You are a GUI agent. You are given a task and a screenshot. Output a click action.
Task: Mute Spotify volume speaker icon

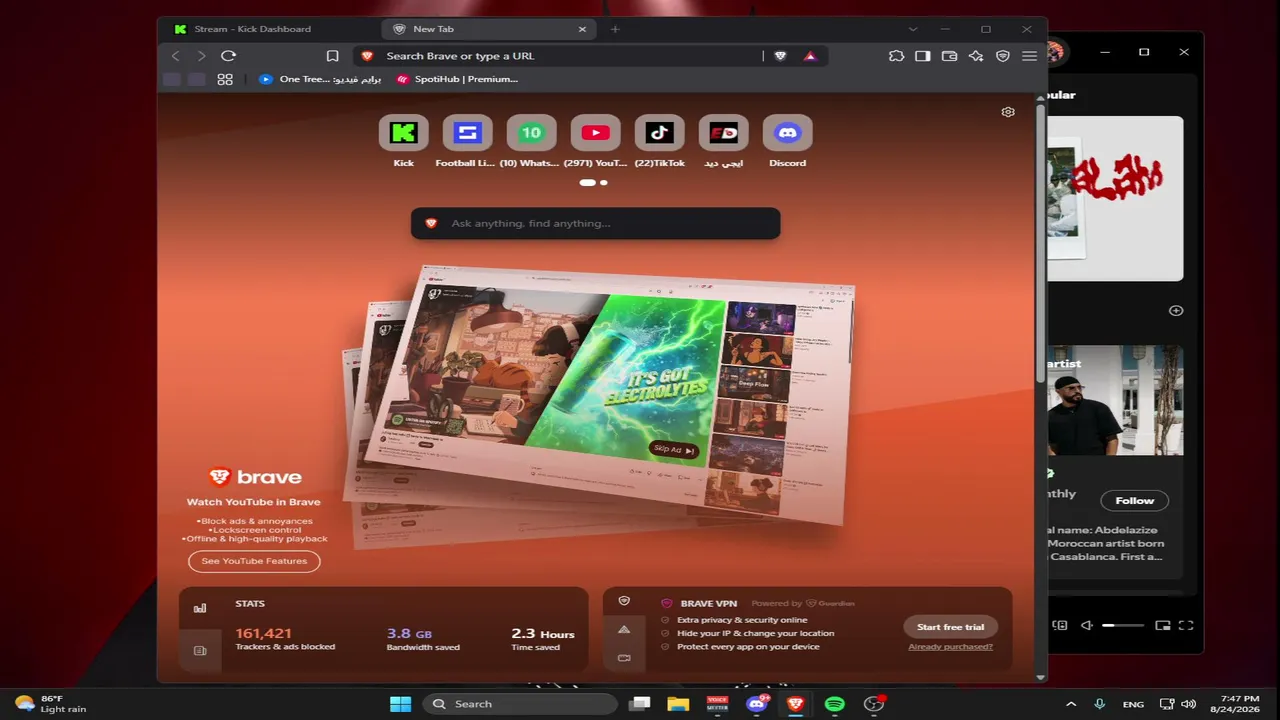[1087, 625]
